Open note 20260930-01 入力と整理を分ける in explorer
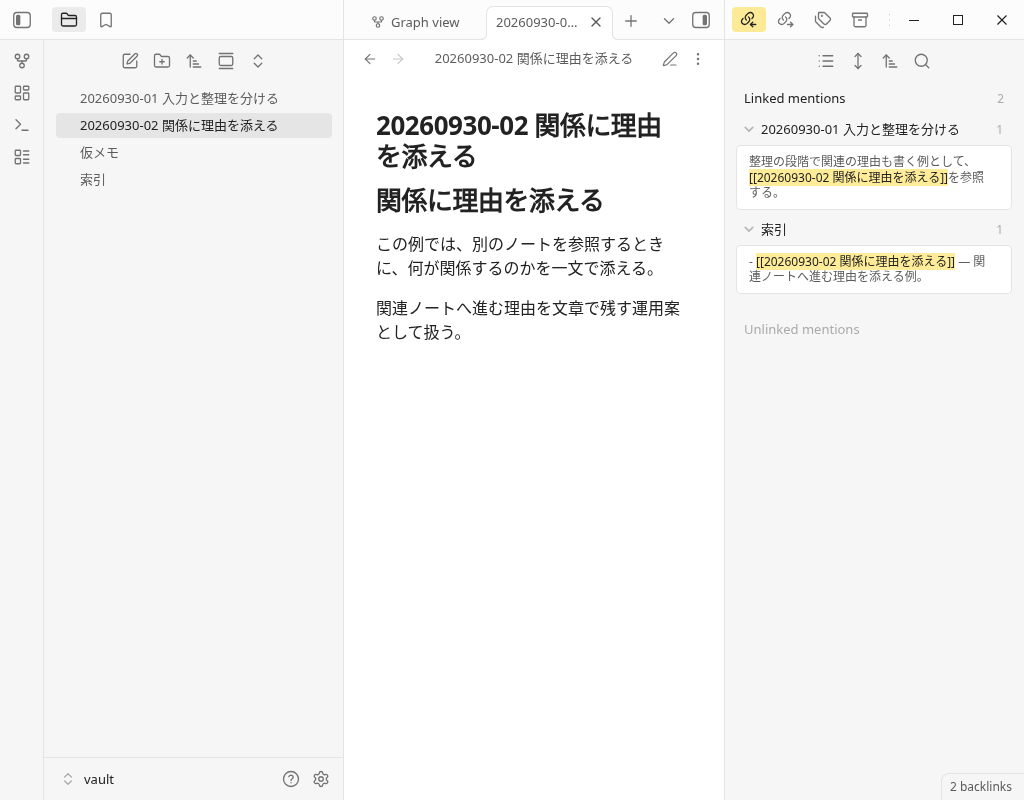The width and height of the screenshot is (1024, 800). point(194,99)
